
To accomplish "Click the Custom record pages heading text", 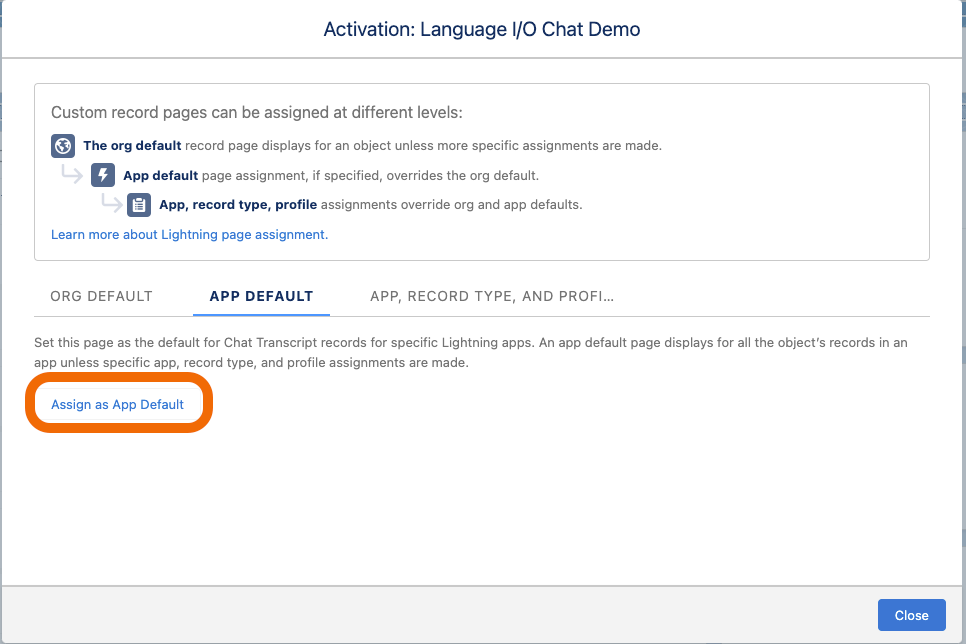I will (256, 113).
